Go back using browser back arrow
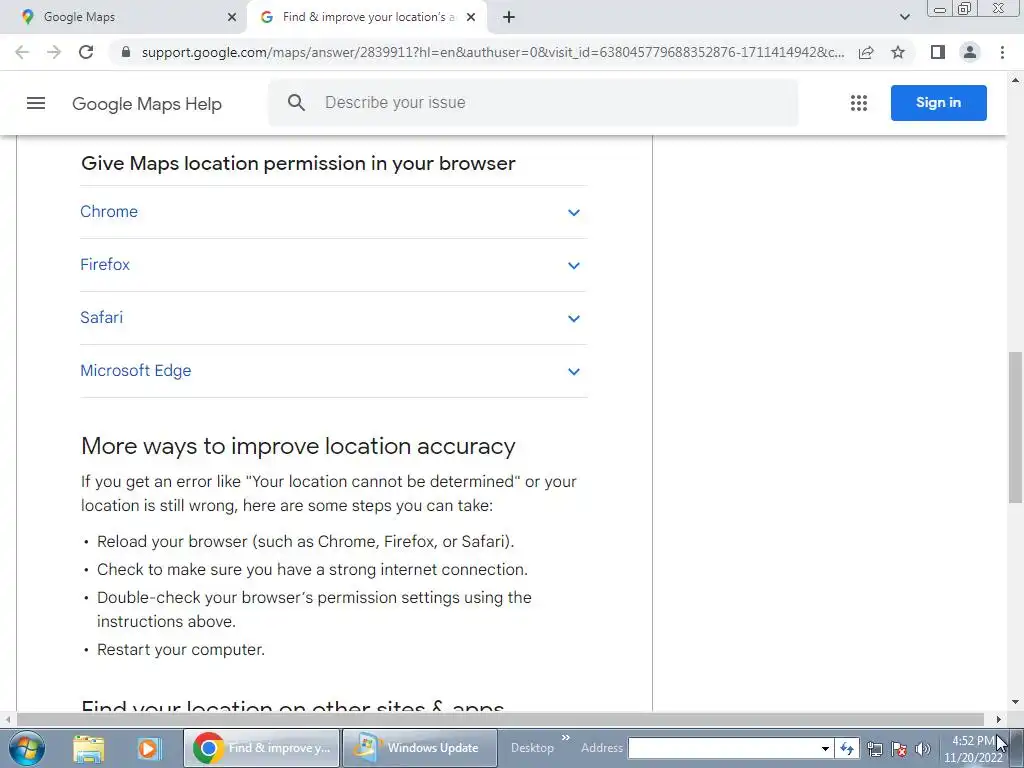 point(22,52)
